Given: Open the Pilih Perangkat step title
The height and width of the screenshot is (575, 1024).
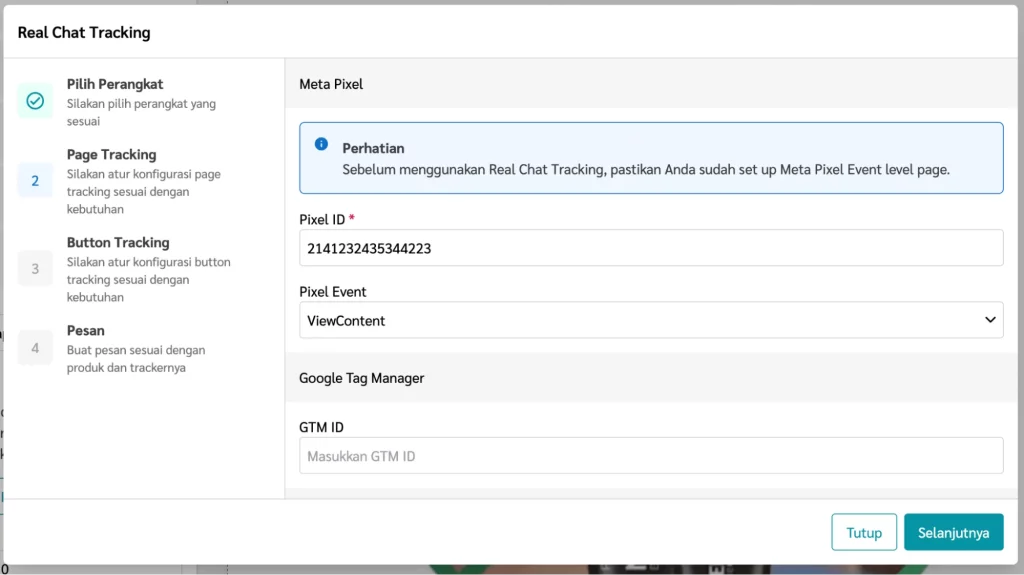Looking at the screenshot, I should point(115,84).
